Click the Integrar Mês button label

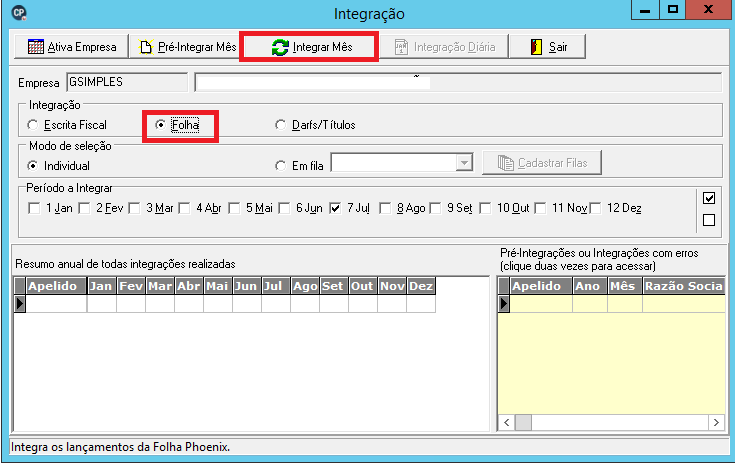[x=322, y=47]
